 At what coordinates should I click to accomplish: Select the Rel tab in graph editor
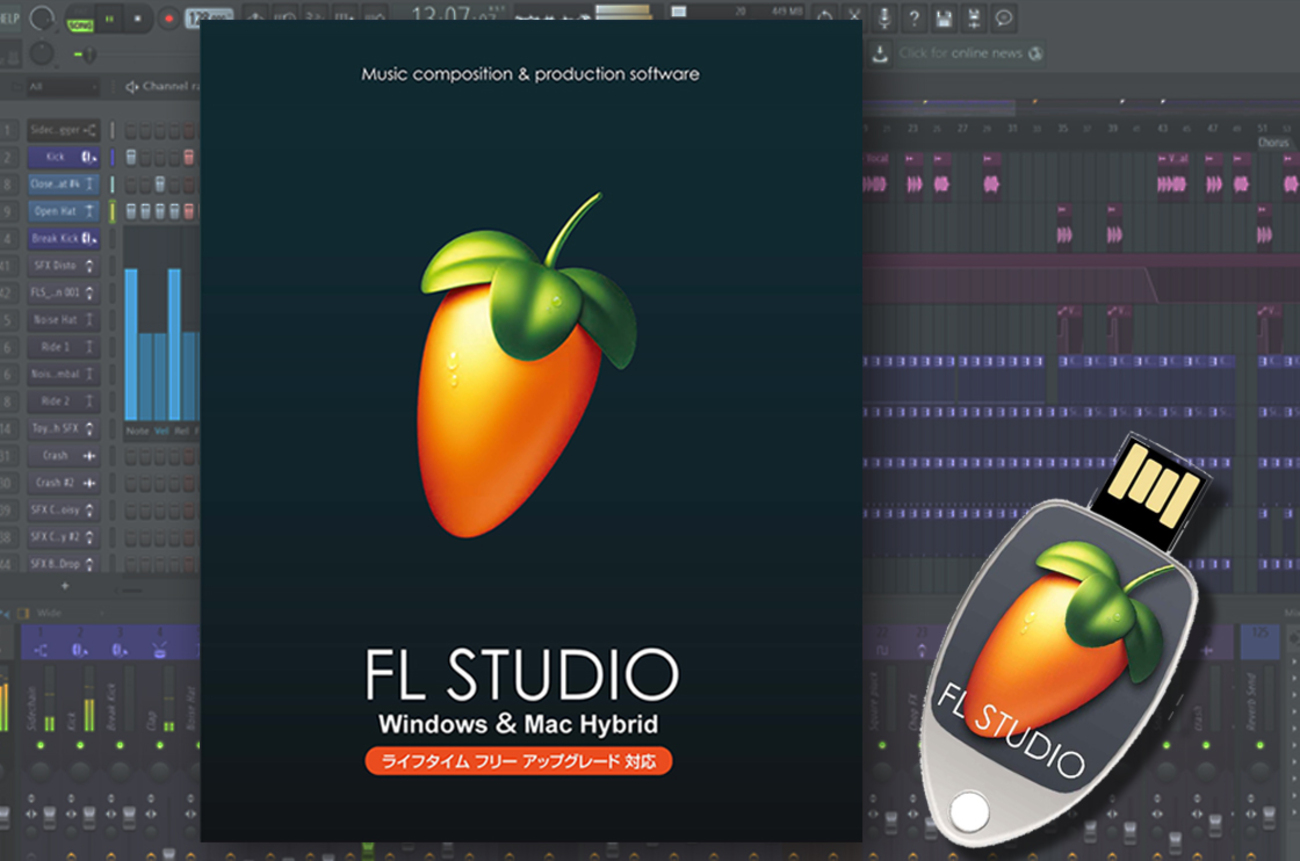(x=181, y=431)
